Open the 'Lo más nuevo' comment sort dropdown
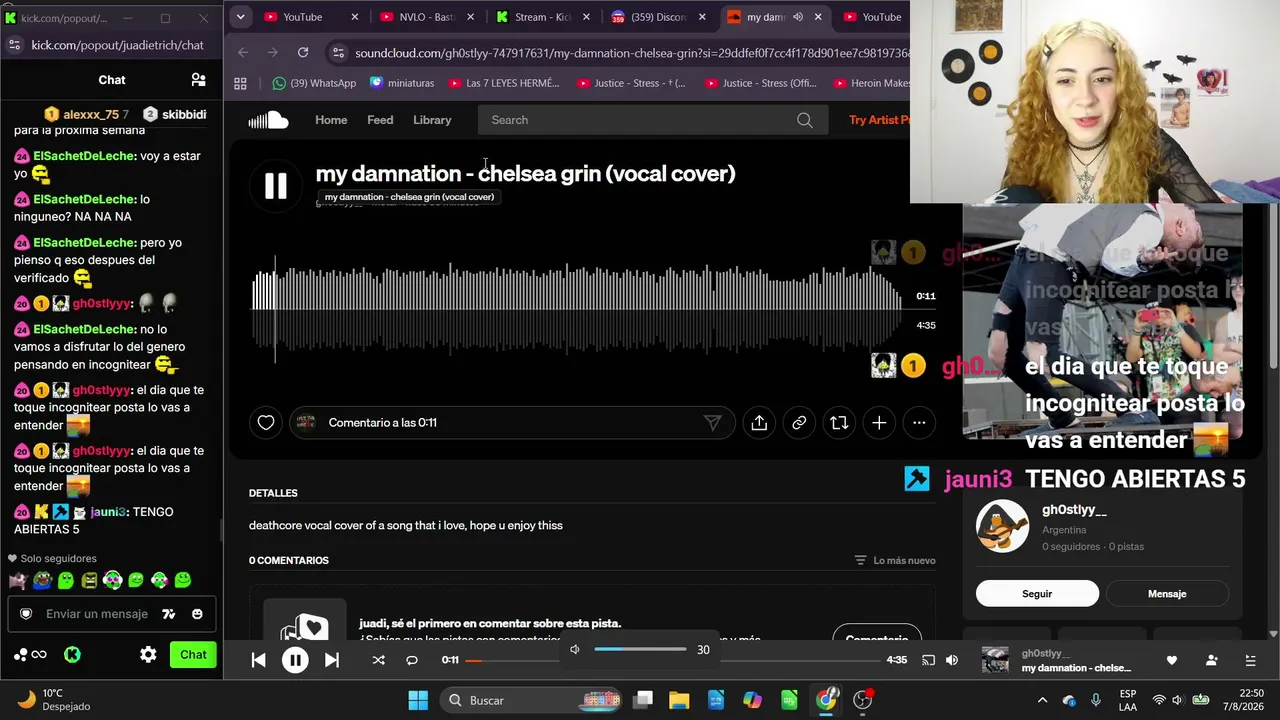 pyautogui.click(x=895, y=561)
